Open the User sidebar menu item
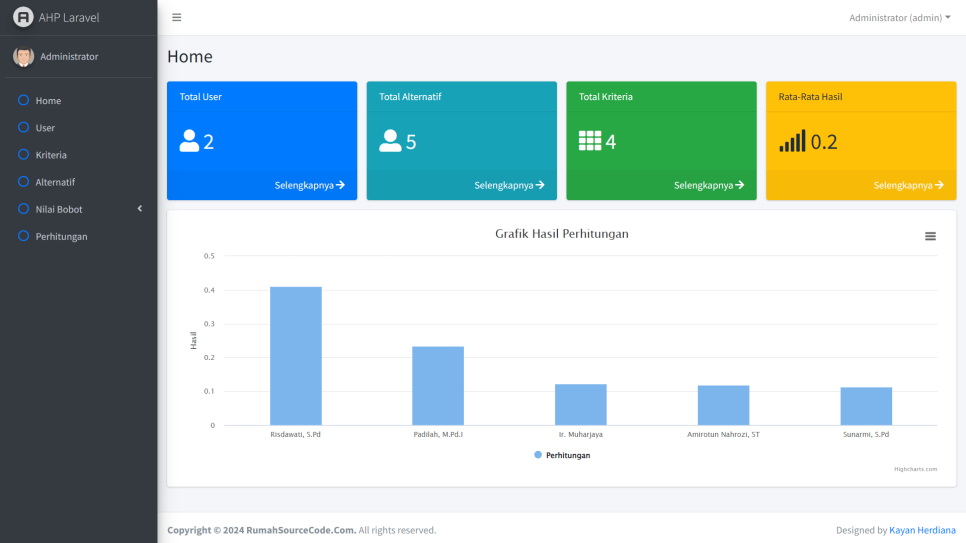The width and height of the screenshot is (966, 543). coord(45,128)
